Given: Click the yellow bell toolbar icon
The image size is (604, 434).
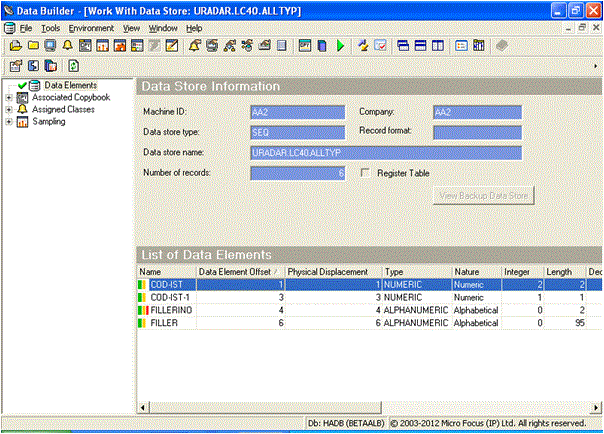Looking at the screenshot, I should pyautogui.click(x=67, y=46).
